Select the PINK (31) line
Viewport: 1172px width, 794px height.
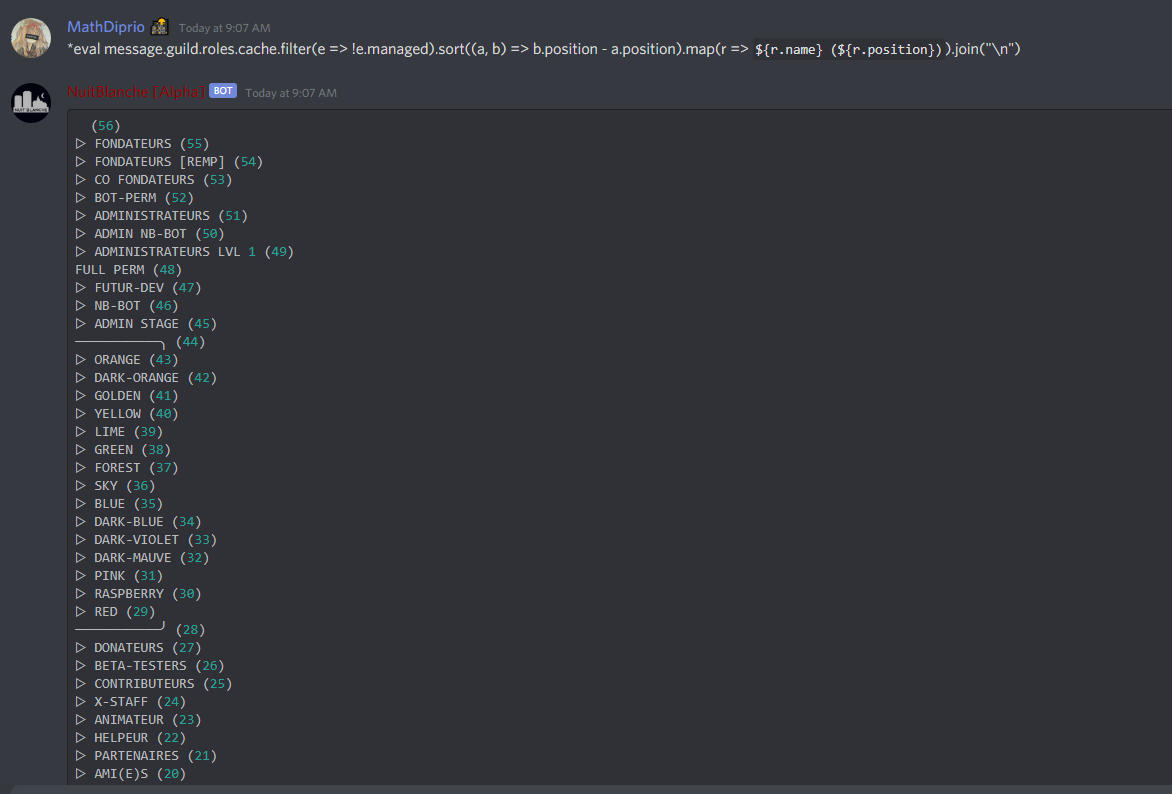(x=120, y=576)
